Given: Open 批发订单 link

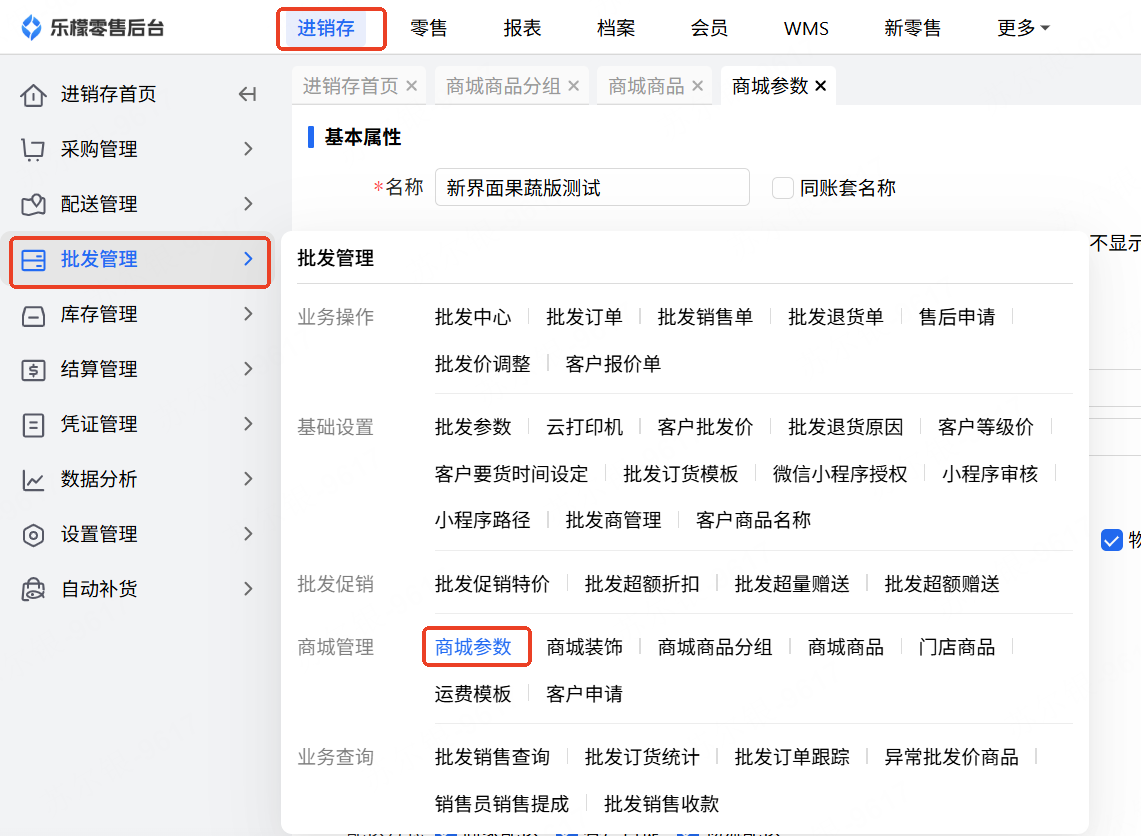Looking at the screenshot, I should tap(584, 317).
